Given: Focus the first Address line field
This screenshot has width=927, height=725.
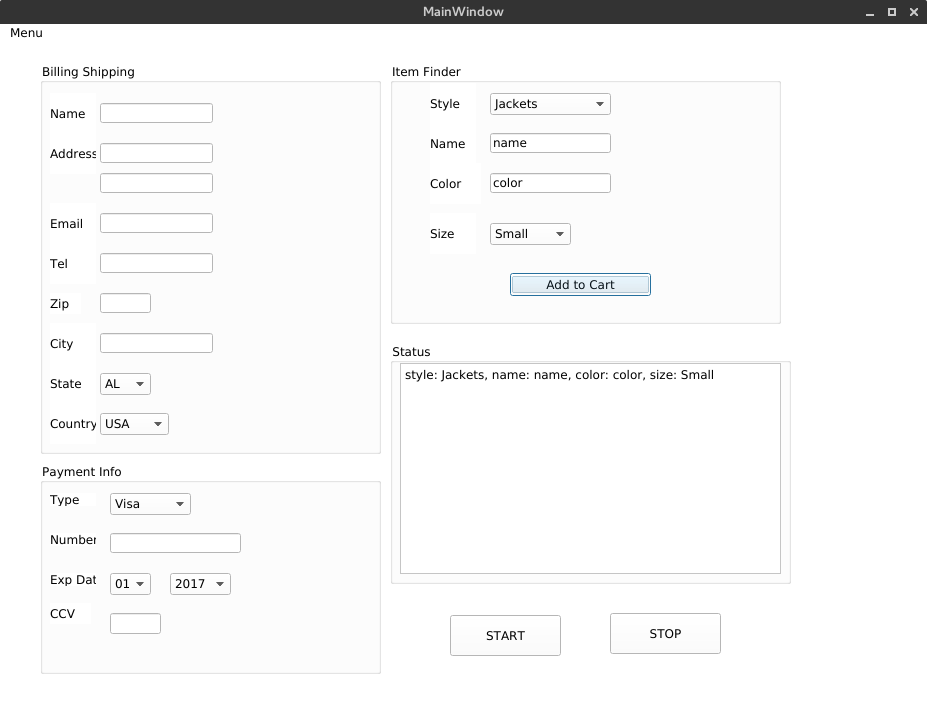Looking at the screenshot, I should (x=156, y=153).
